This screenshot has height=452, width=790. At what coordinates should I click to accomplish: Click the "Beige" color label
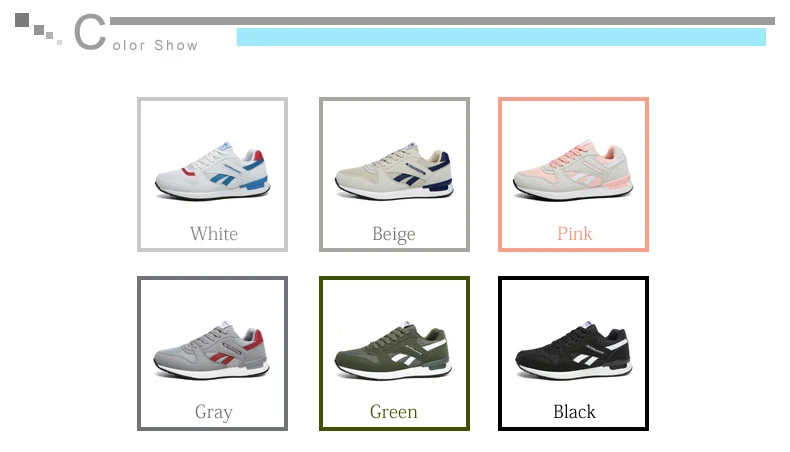coord(394,235)
